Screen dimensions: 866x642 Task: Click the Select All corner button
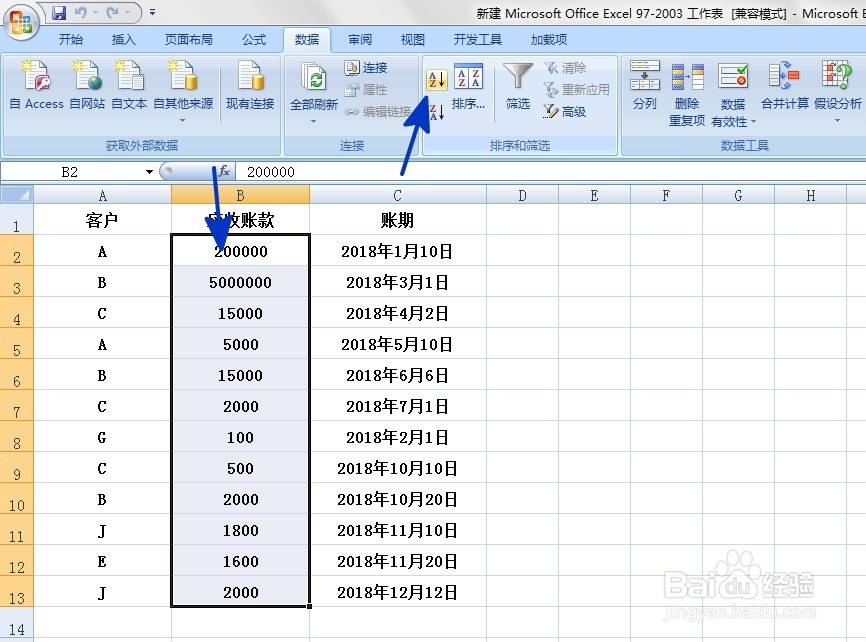click(17, 195)
